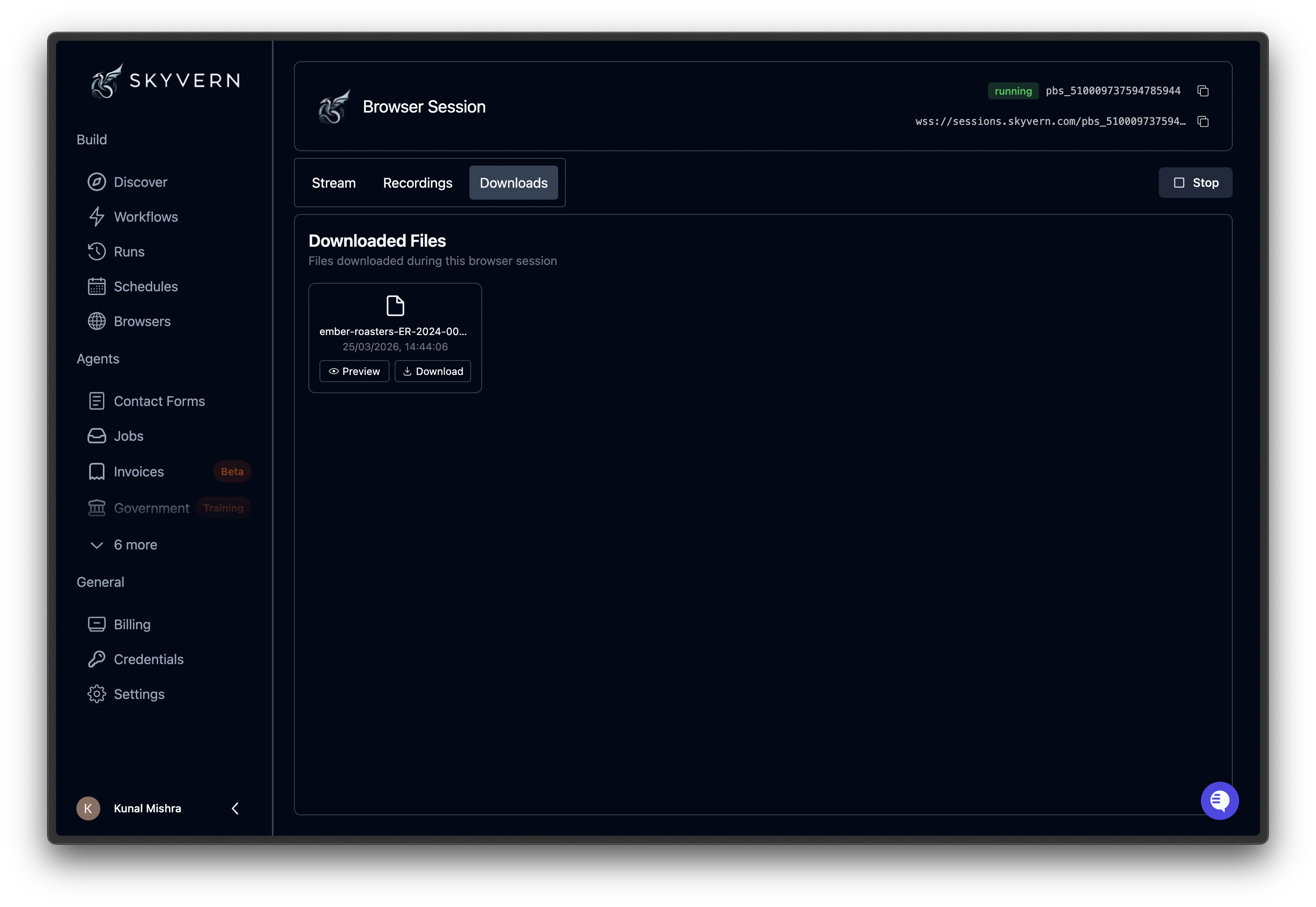This screenshot has height=907, width=1316.
Task: Copy the wss session URL
Action: click(1202, 121)
